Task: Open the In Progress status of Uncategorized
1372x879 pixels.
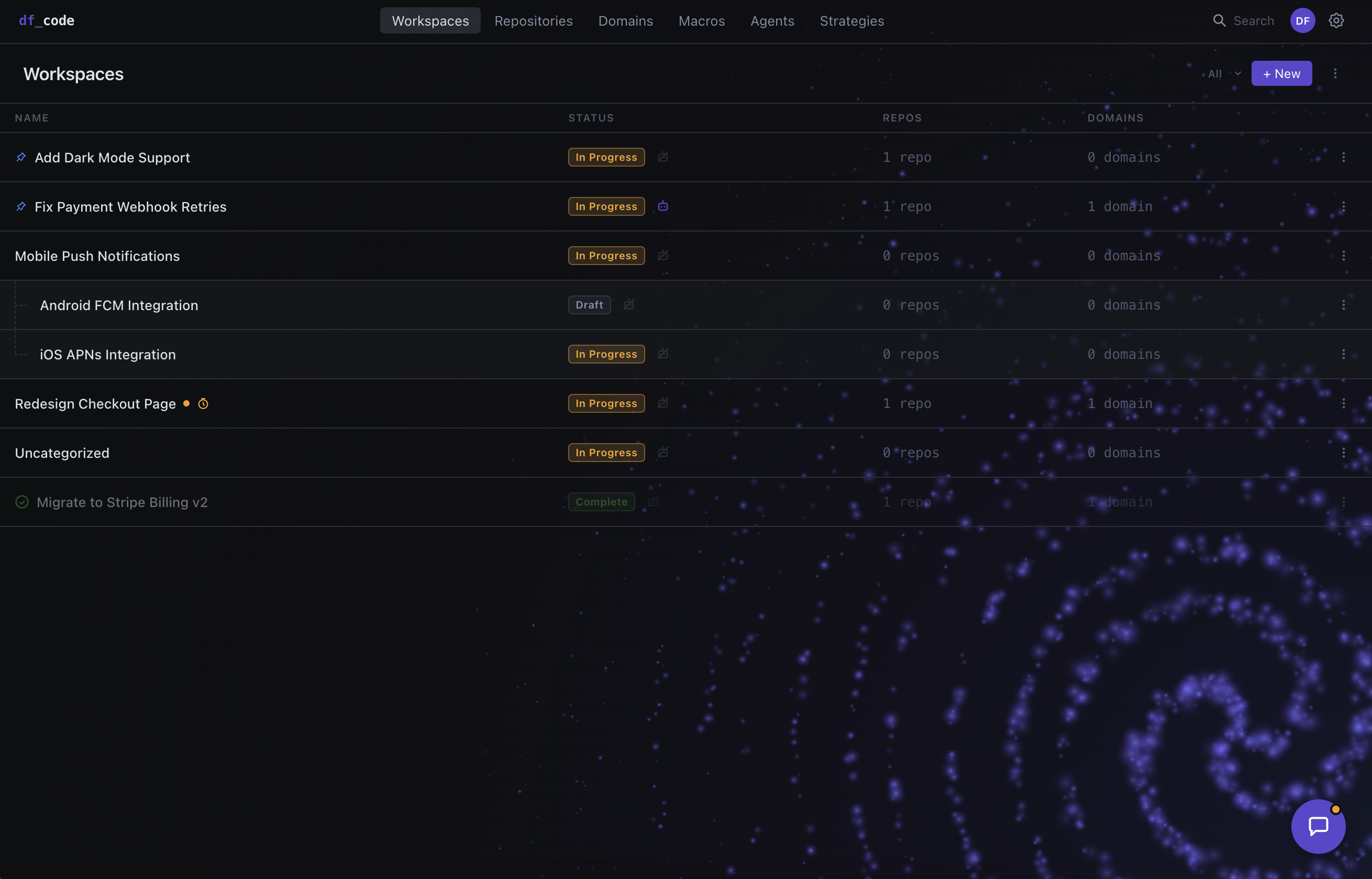Action: [x=606, y=452]
